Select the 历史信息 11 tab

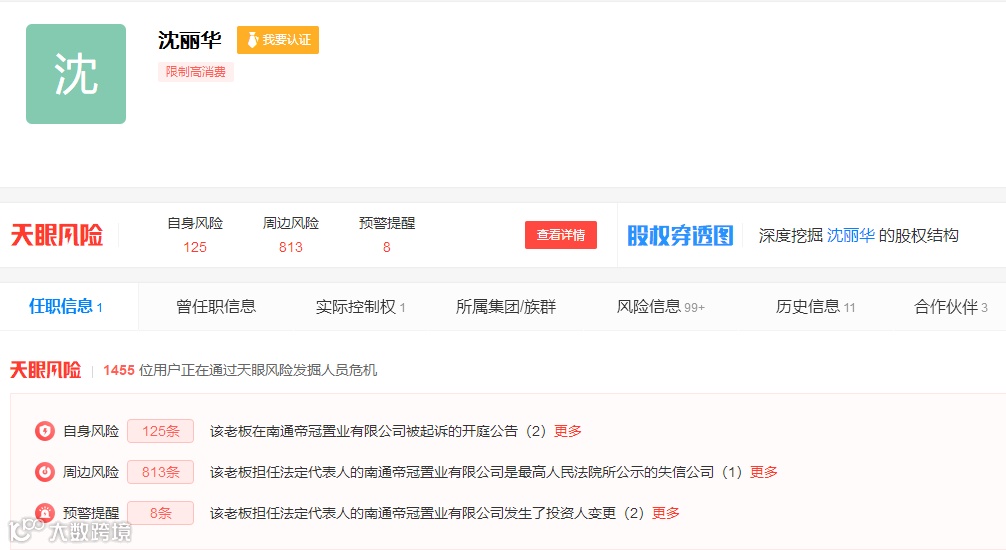815,307
